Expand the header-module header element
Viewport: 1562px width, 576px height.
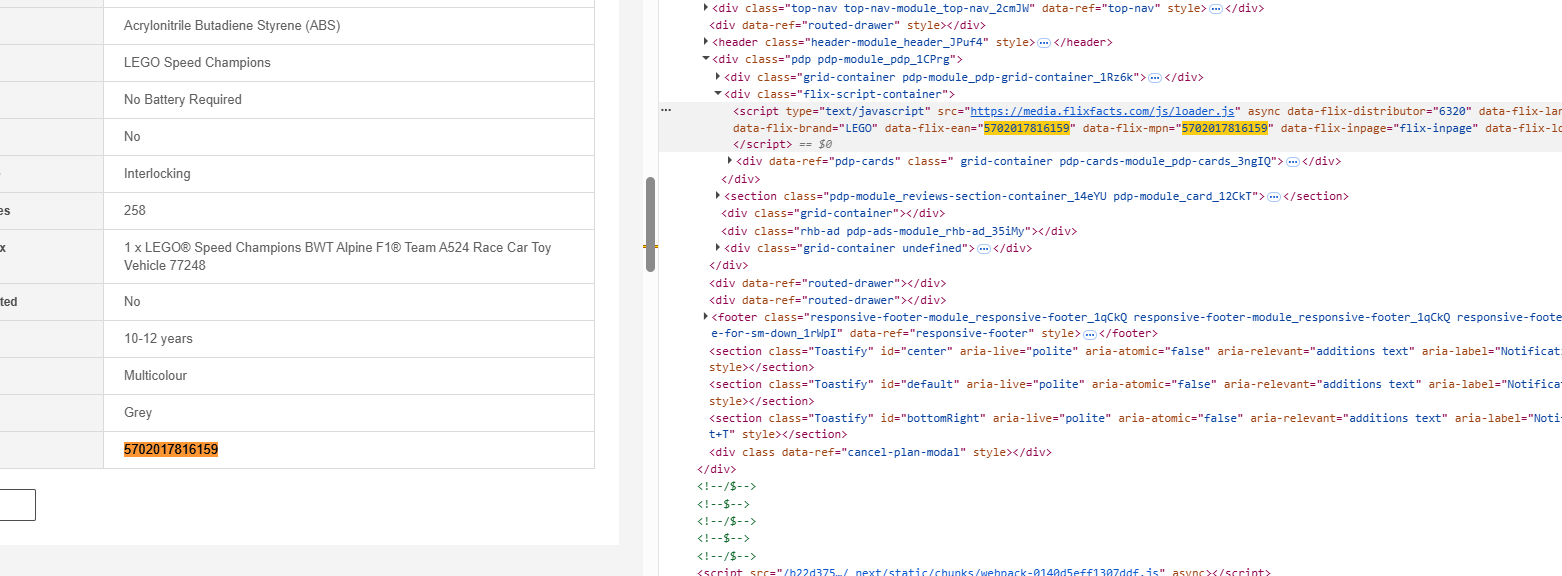[x=707, y=42]
